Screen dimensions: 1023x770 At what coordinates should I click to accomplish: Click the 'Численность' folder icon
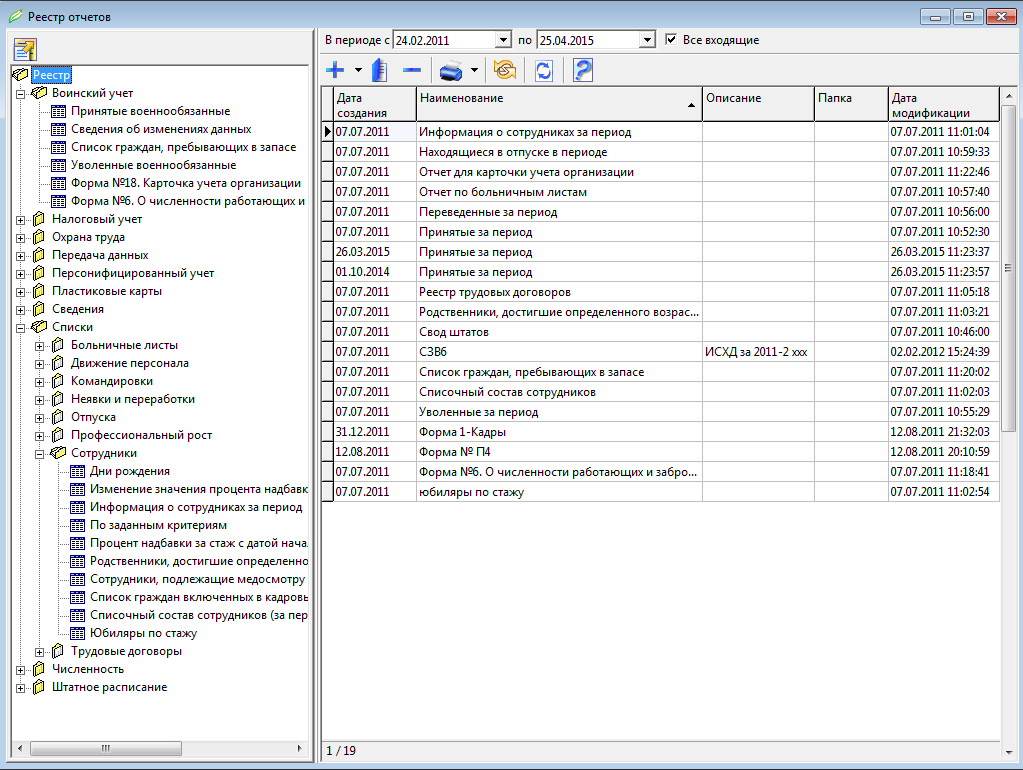(39, 669)
